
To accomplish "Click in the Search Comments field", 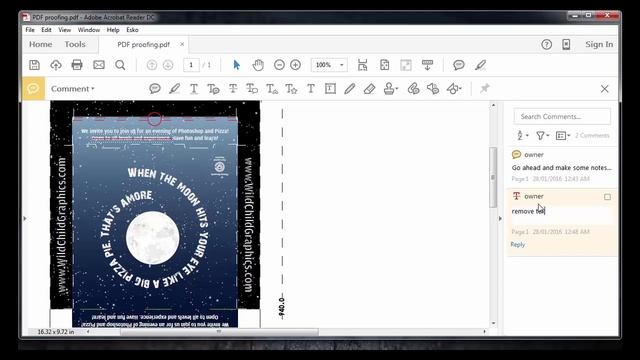I will coord(562,116).
